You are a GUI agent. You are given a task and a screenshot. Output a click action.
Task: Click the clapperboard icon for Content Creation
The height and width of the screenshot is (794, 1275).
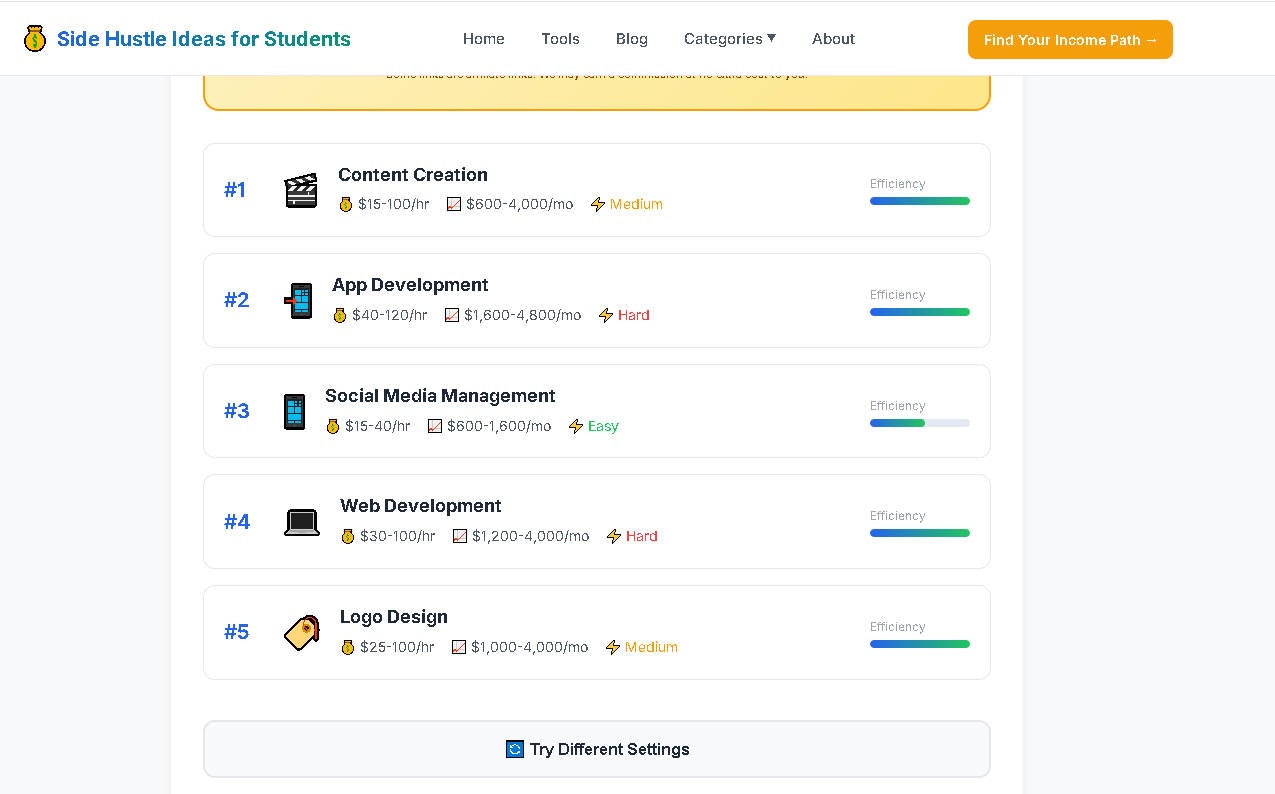point(302,189)
